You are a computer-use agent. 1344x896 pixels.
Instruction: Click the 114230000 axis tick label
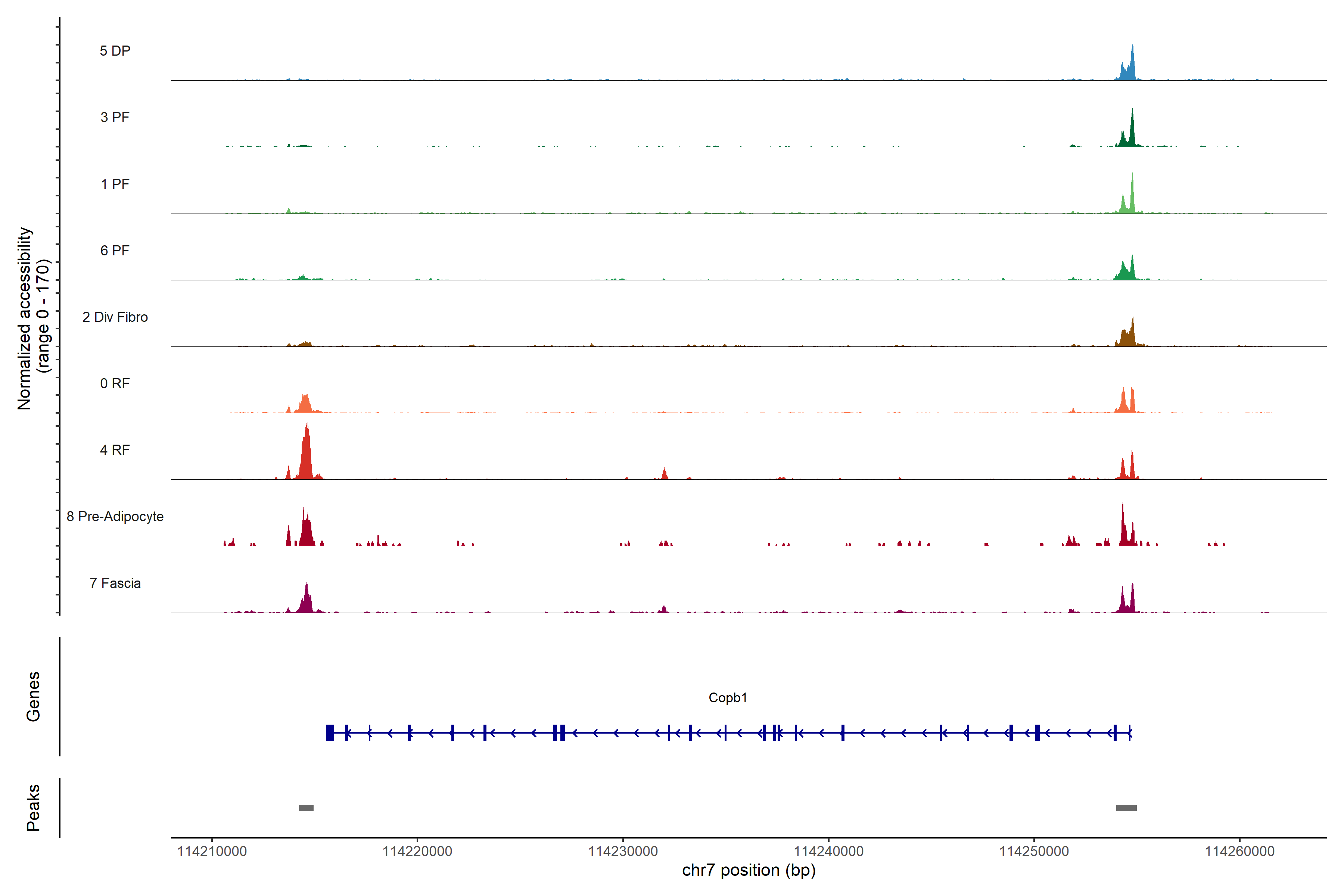(x=623, y=852)
